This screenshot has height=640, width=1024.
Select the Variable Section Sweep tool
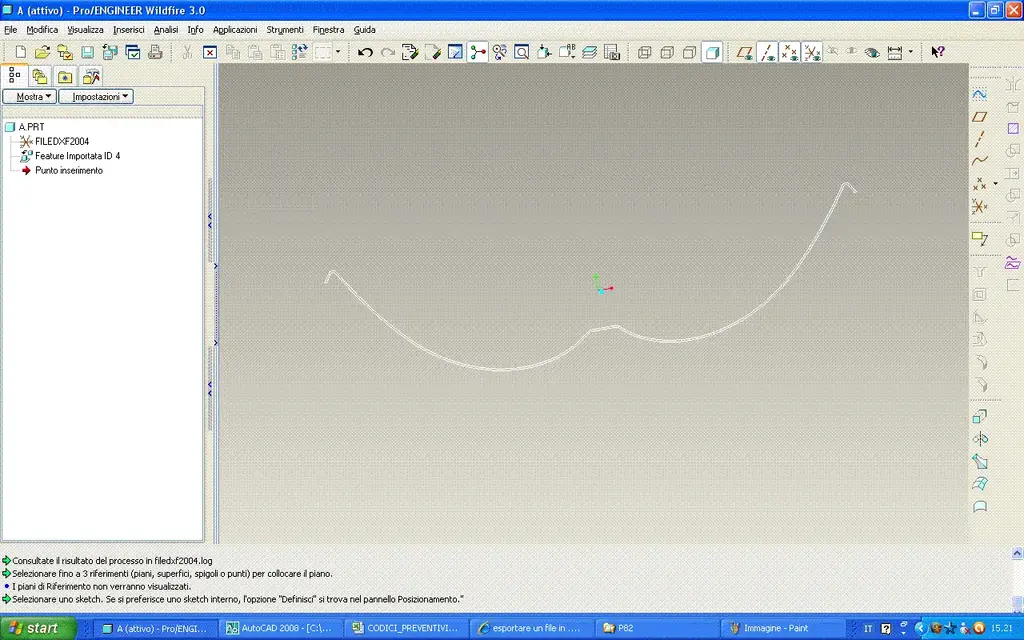click(980, 461)
